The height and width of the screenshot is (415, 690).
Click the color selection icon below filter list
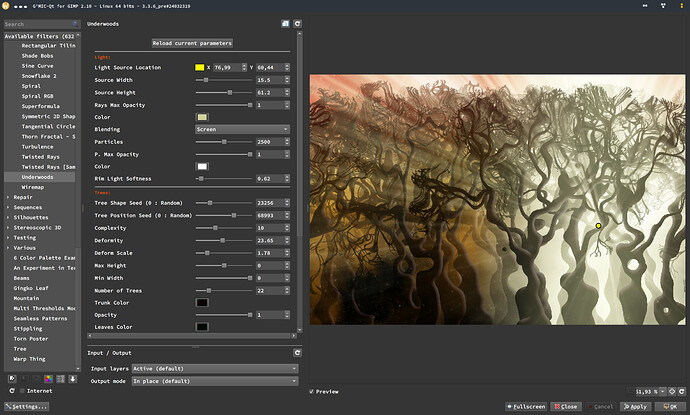(x=49, y=378)
